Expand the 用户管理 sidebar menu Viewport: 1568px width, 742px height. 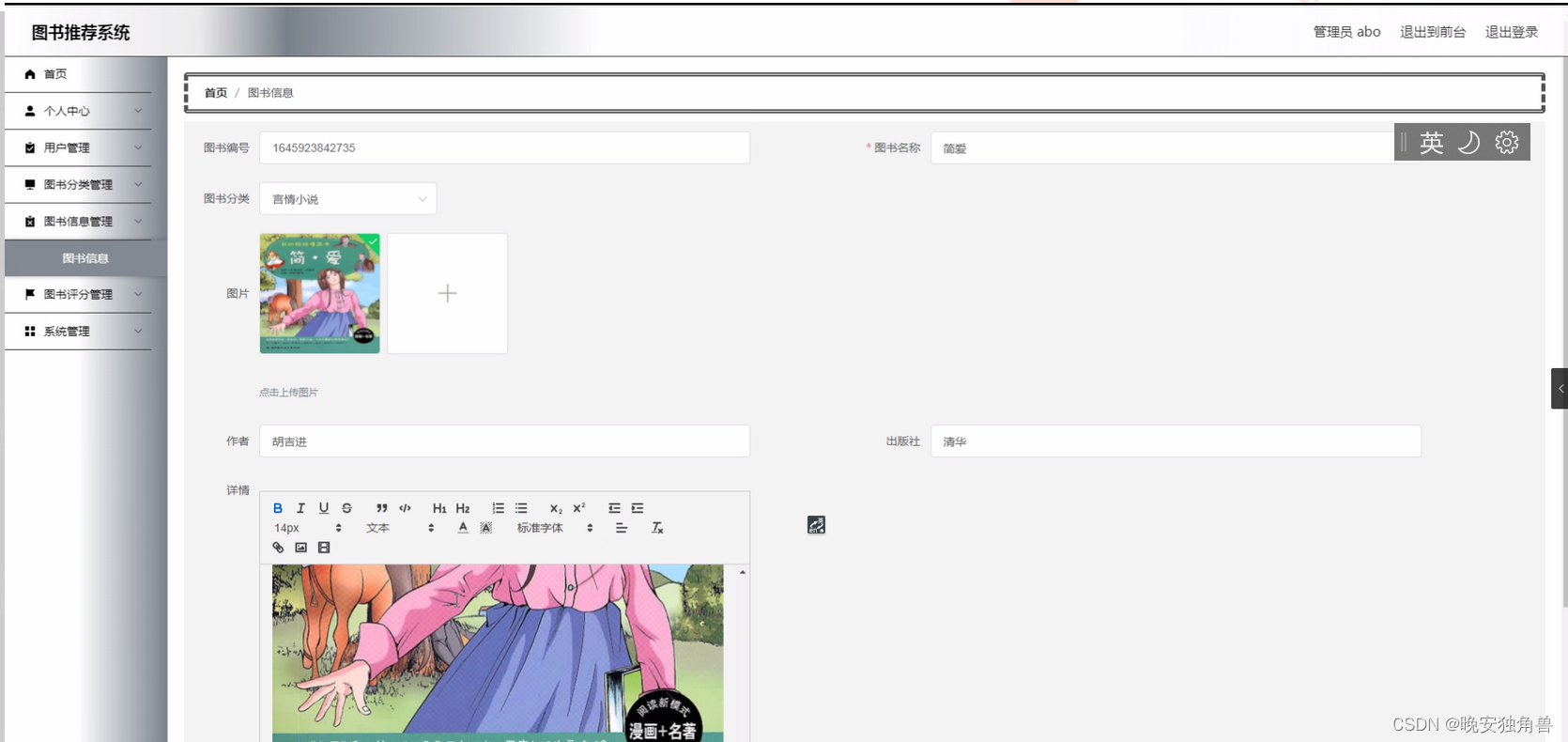pos(78,147)
